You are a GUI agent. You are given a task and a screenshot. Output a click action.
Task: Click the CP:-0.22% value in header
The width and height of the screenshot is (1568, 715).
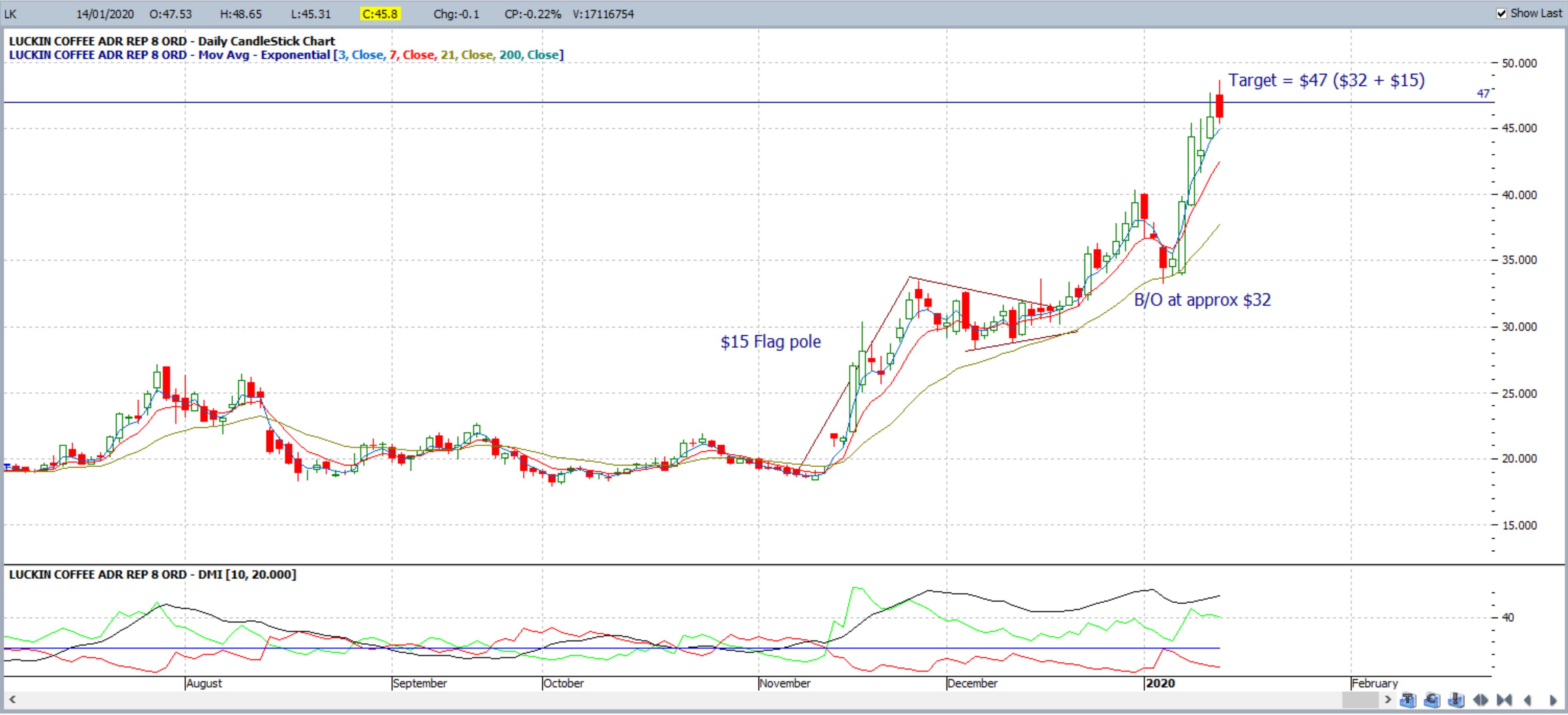(x=533, y=14)
